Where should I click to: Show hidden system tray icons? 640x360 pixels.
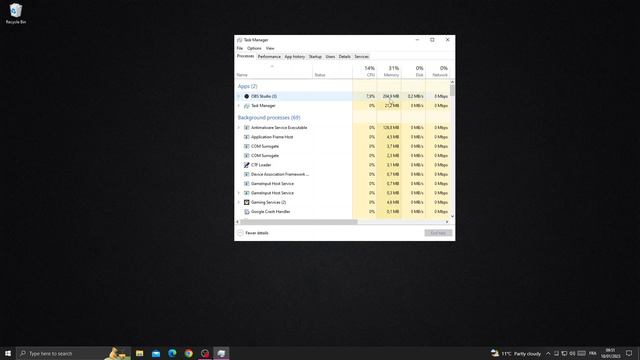[548, 353]
